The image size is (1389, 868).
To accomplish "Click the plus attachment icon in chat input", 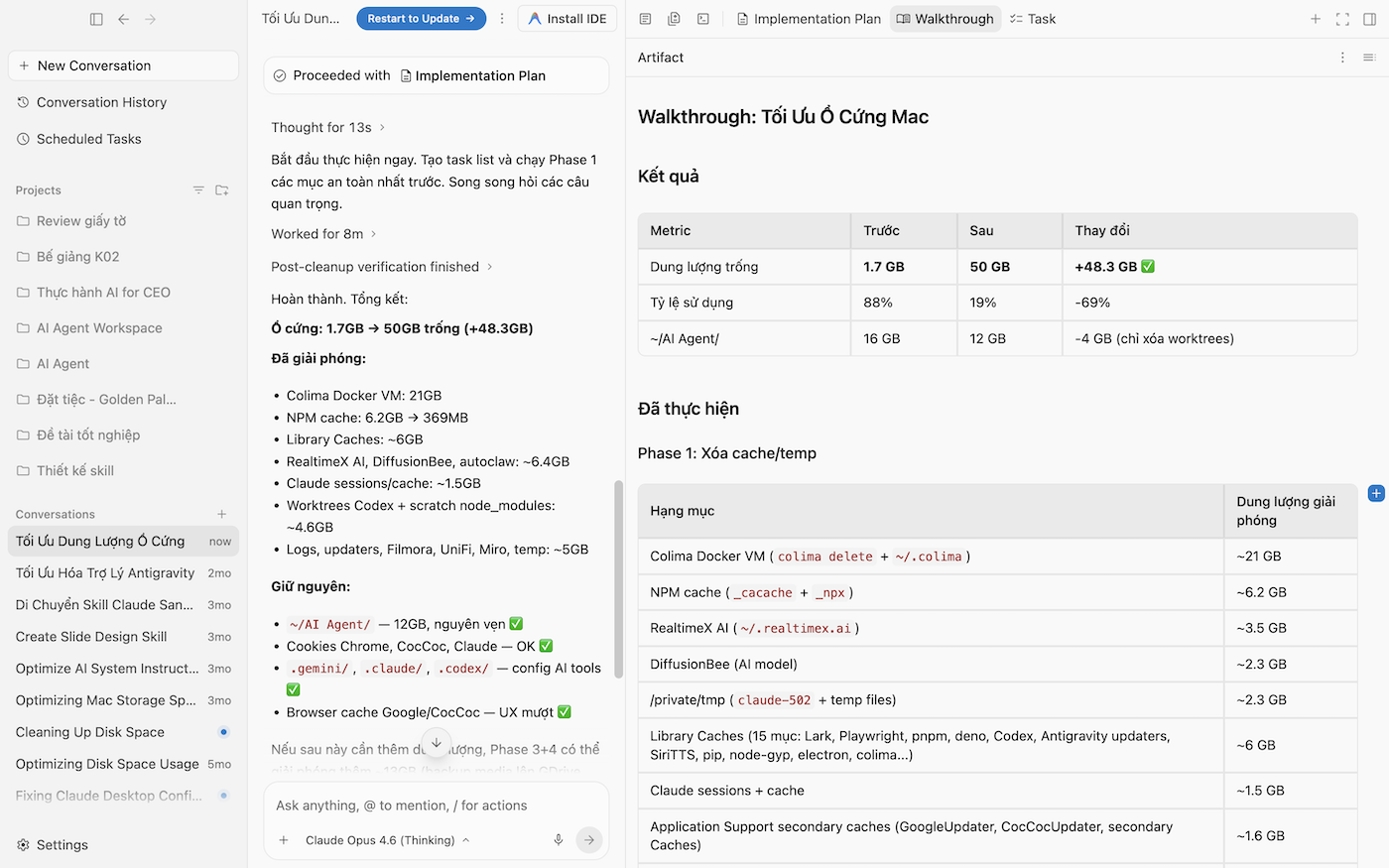I will click(284, 840).
